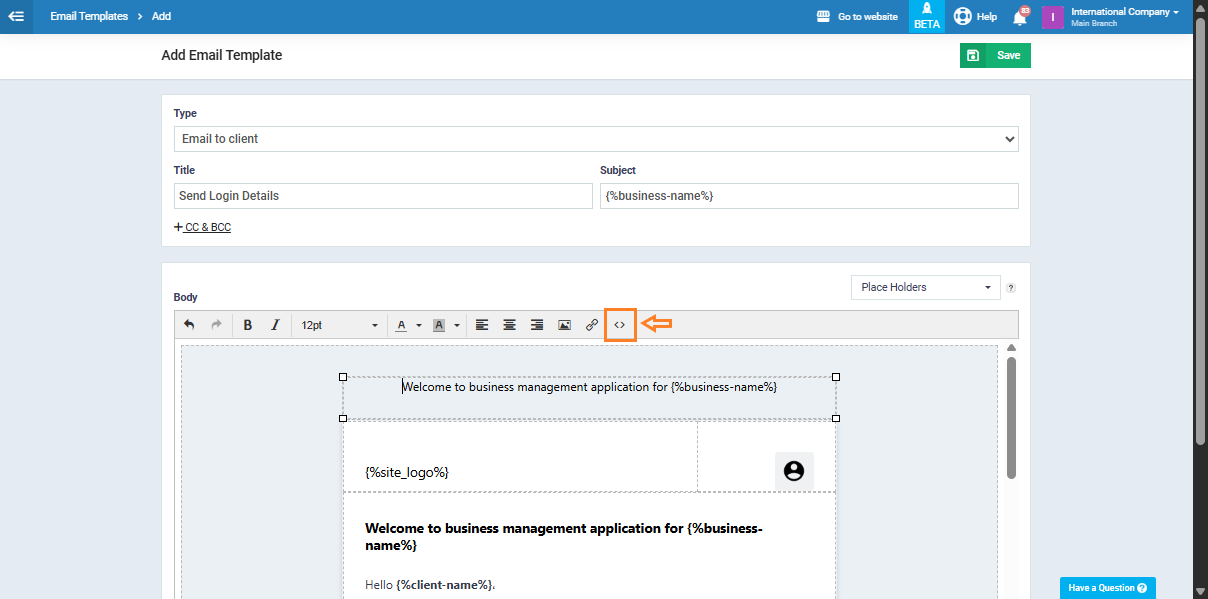Viewport: 1208px width, 599px height.
Task: Center align the text
Action: click(x=509, y=325)
